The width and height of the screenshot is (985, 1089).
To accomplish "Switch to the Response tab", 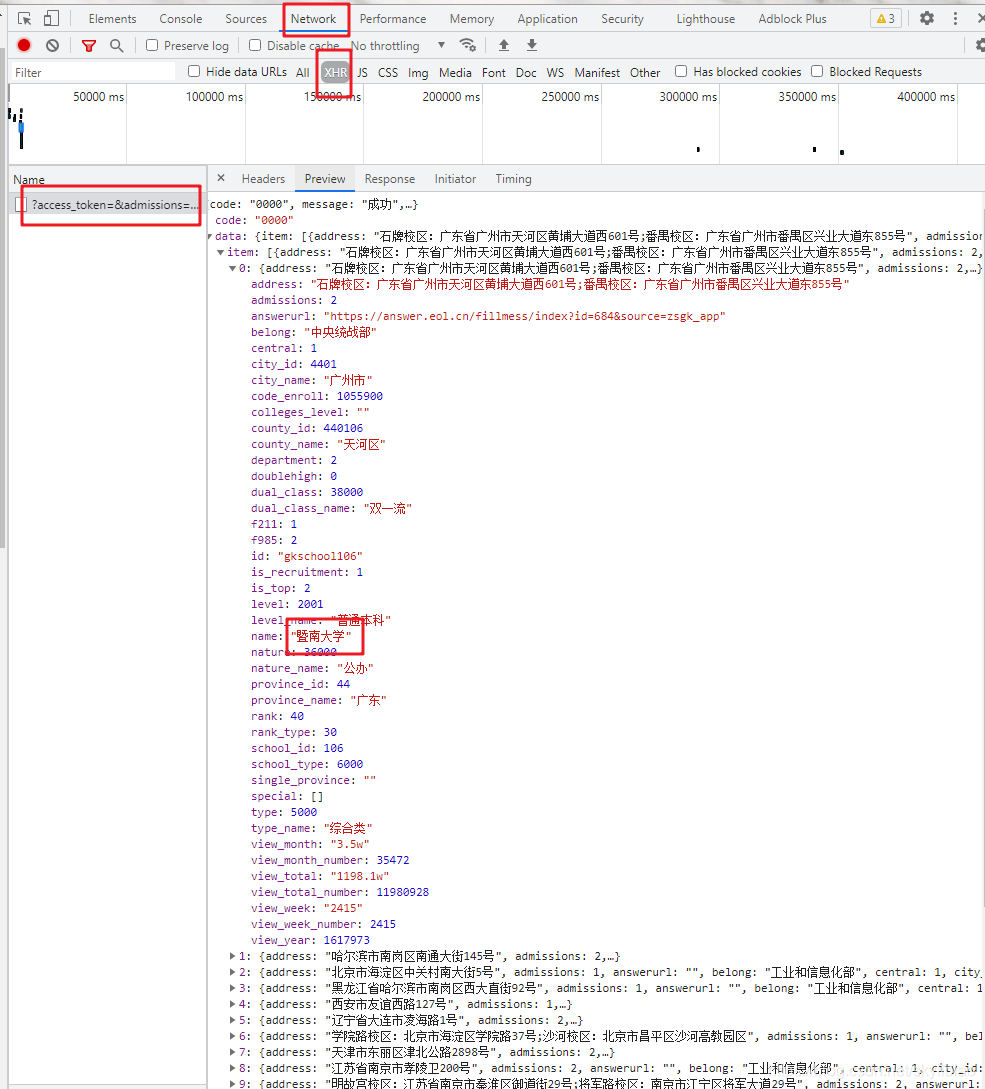I will (x=389, y=178).
